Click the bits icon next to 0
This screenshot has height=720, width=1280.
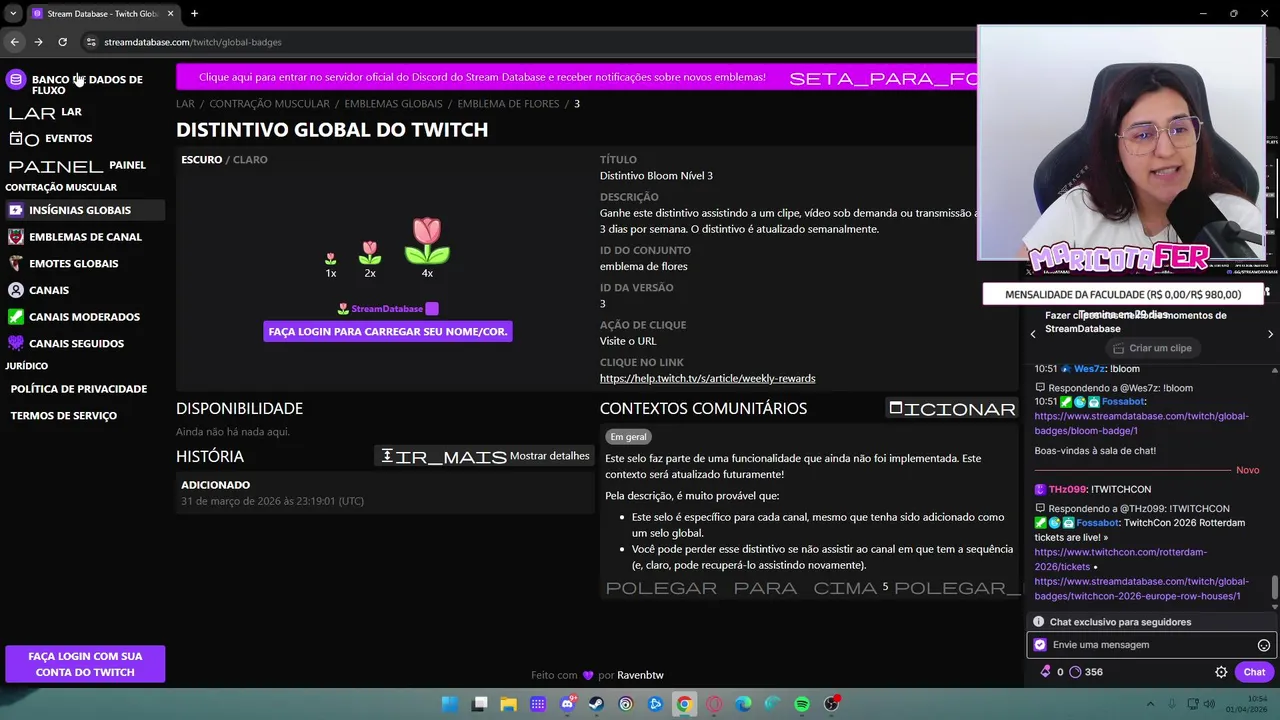[1046, 672]
